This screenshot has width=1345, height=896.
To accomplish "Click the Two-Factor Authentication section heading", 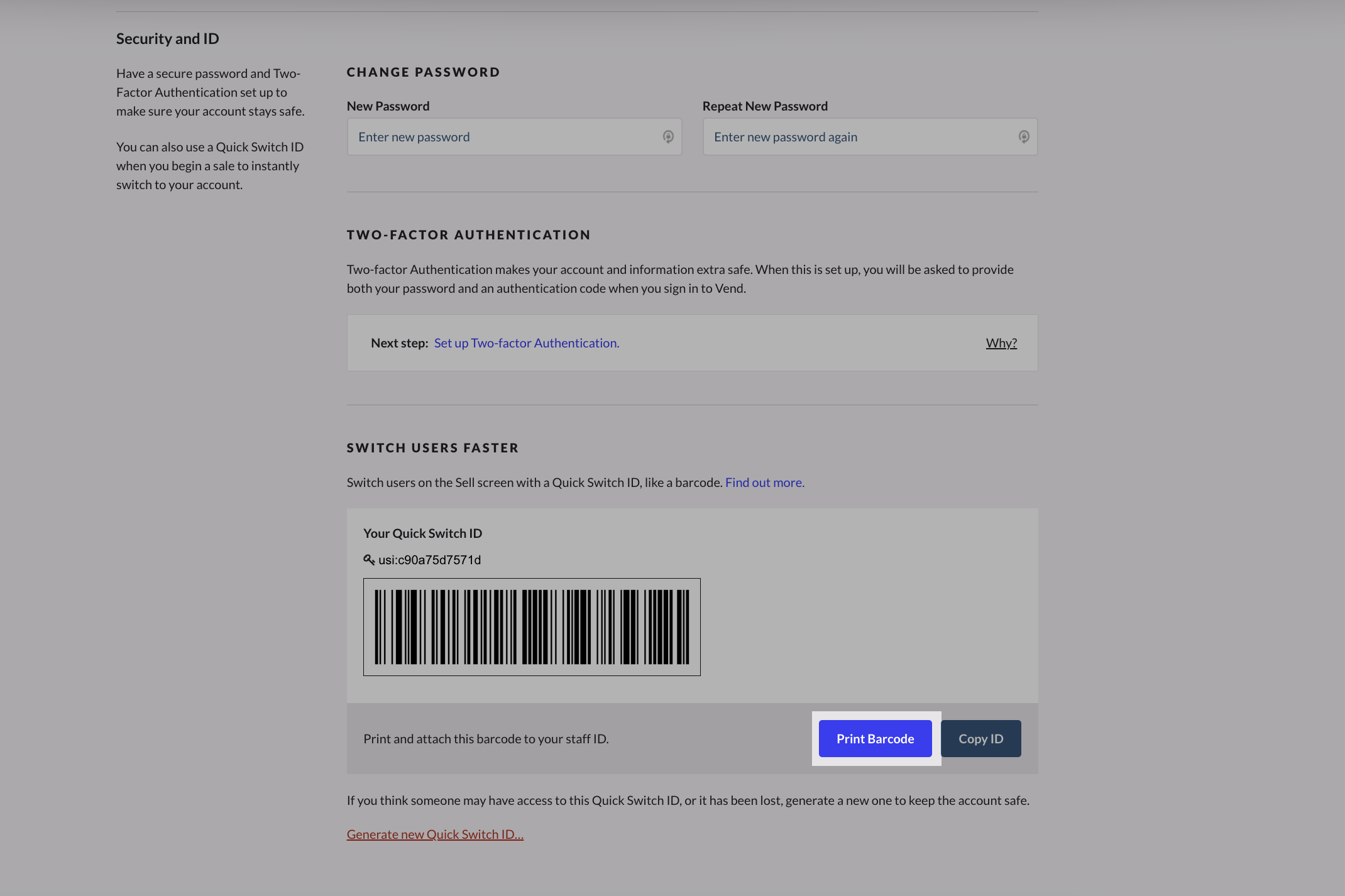I will tap(468, 235).
